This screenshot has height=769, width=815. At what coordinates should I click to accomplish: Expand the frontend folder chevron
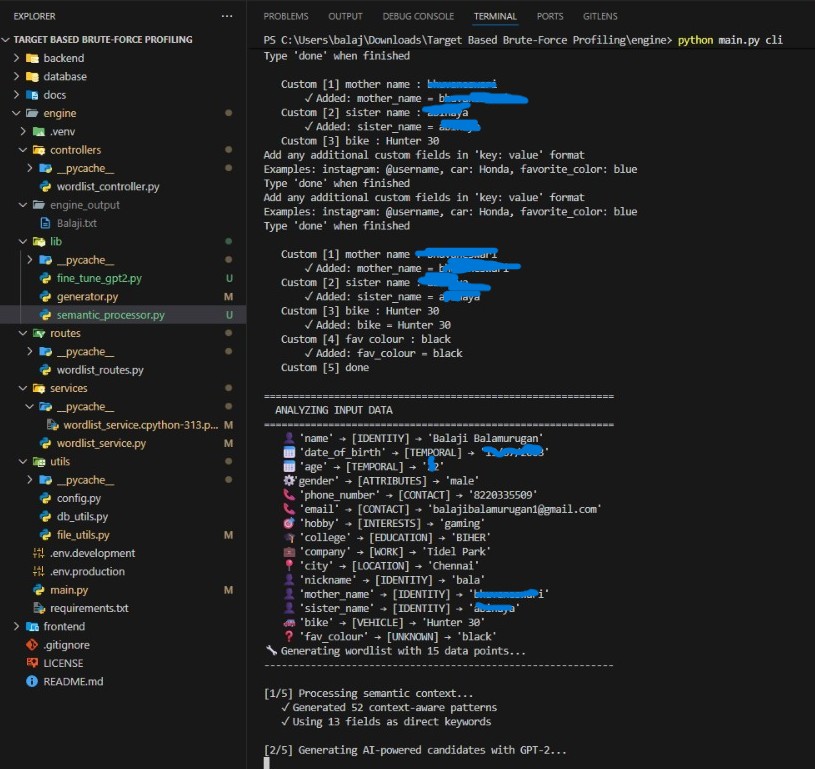pyautogui.click(x=16, y=627)
